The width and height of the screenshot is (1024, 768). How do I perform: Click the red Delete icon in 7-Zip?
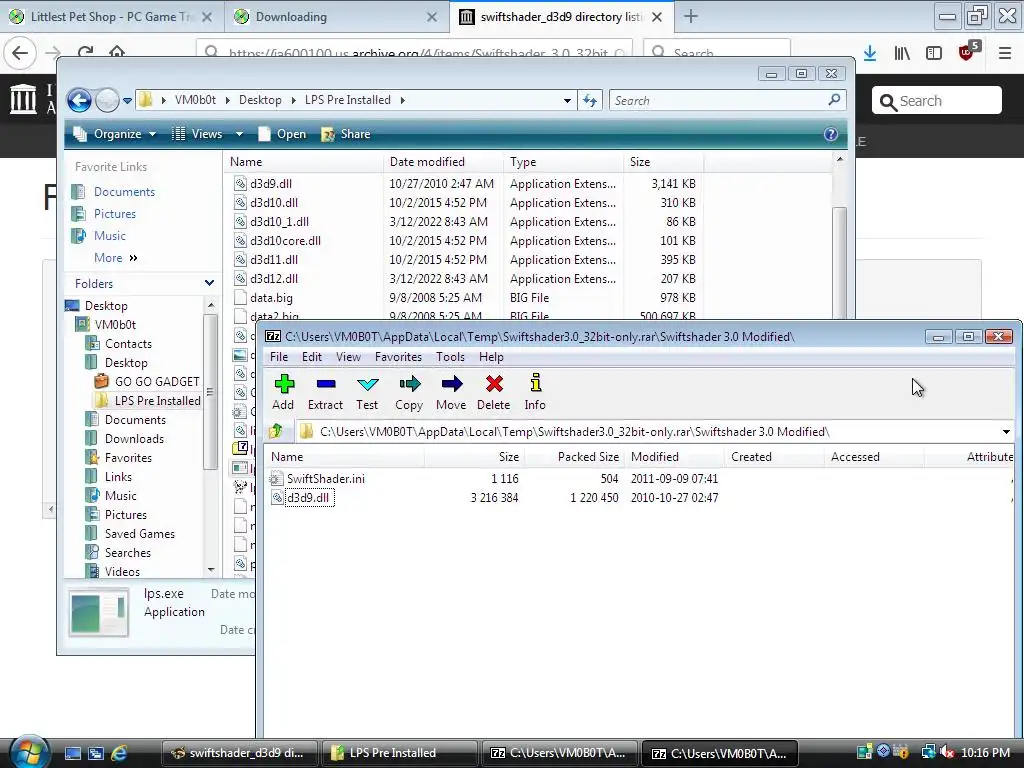tap(494, 392)
